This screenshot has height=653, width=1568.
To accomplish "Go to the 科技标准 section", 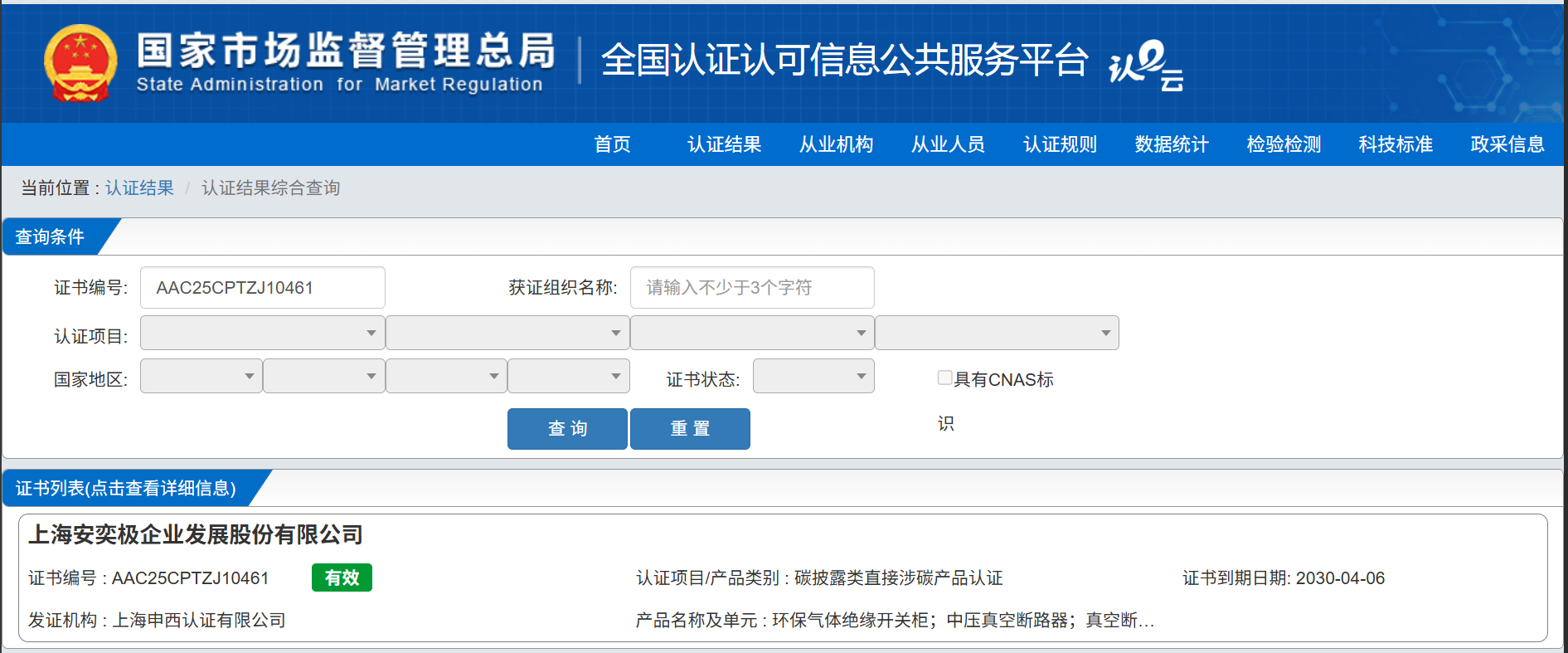I will (1396, 144).
